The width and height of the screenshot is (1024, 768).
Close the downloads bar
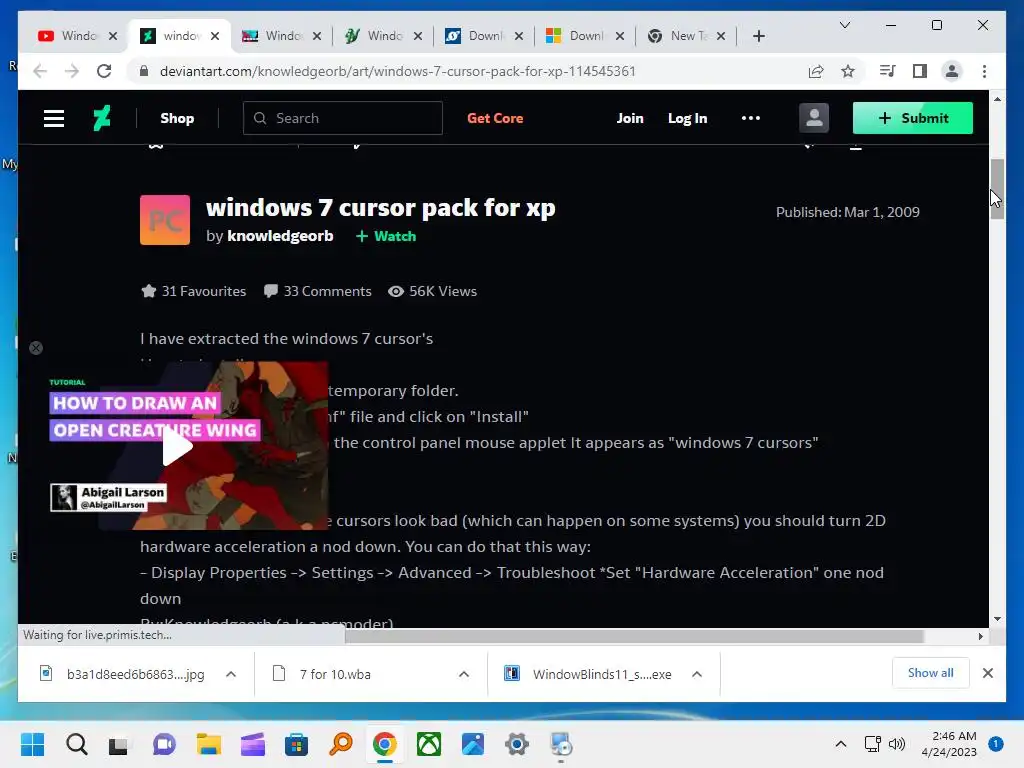(x=987, y=673)
